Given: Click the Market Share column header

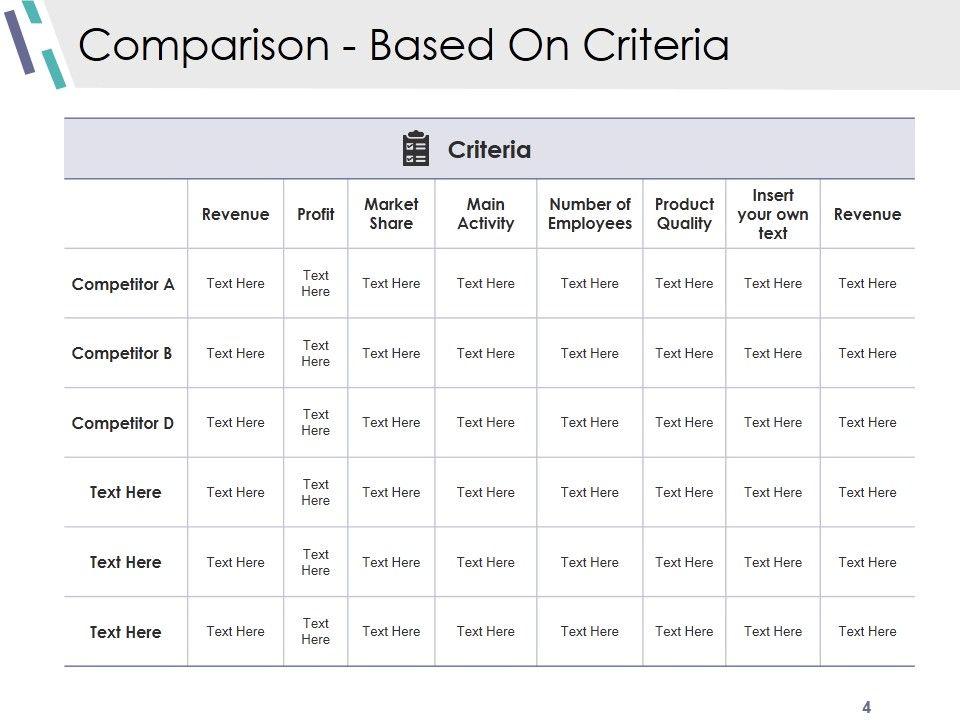Looking at the screenshot, I should pos(391,214).
